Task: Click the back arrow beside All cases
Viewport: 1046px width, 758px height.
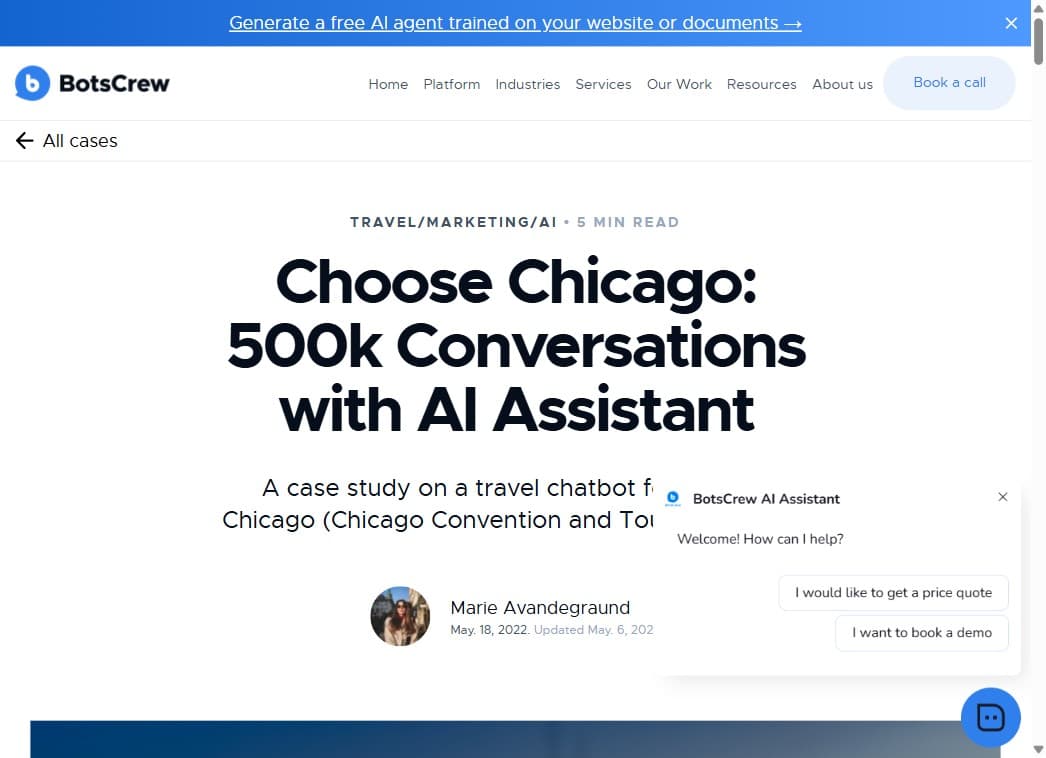Action: [24, 141]
